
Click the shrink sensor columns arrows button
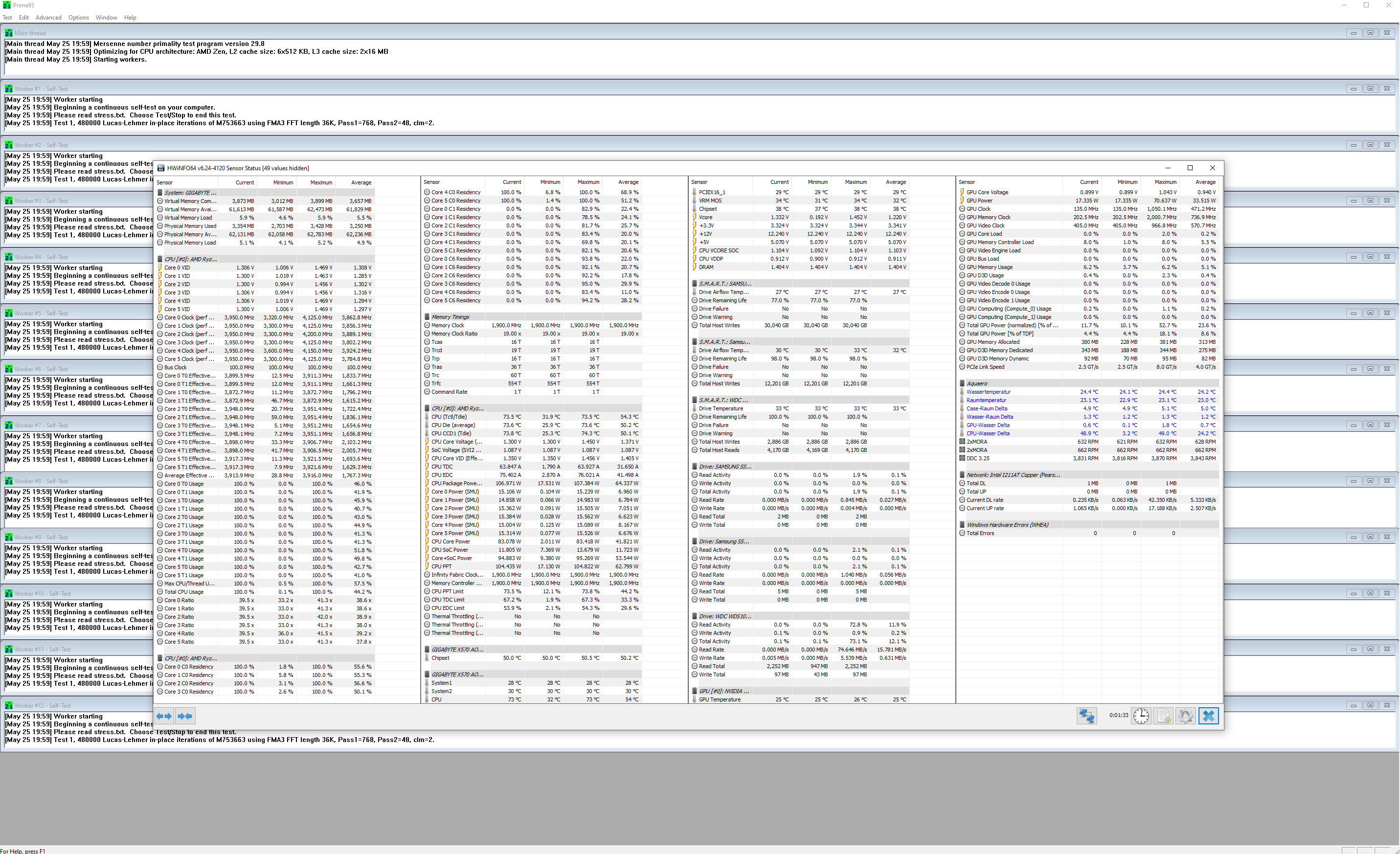coord(185,716)
